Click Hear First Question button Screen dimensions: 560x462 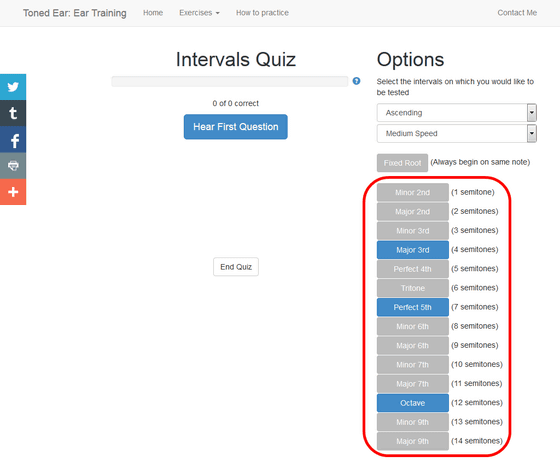pos(236,127)
